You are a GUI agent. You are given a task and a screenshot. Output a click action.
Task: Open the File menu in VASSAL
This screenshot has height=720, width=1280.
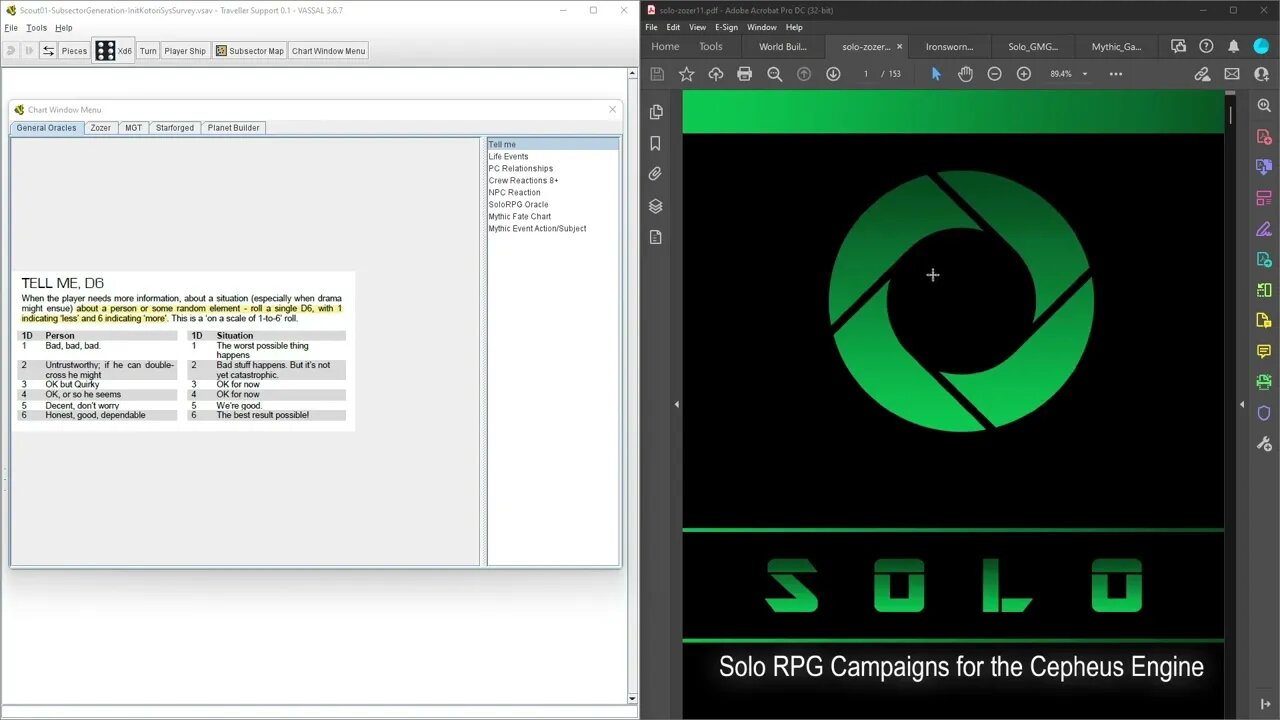[11, 28]
